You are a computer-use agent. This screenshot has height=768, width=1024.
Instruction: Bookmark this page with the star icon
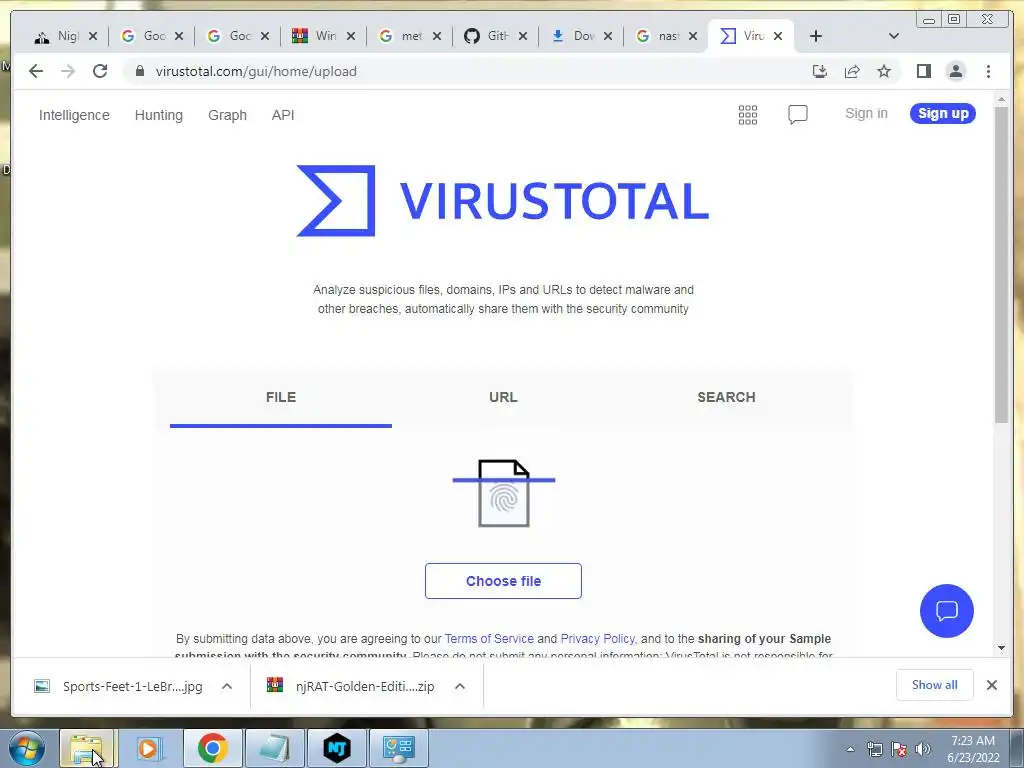click(x=884, y=71)
